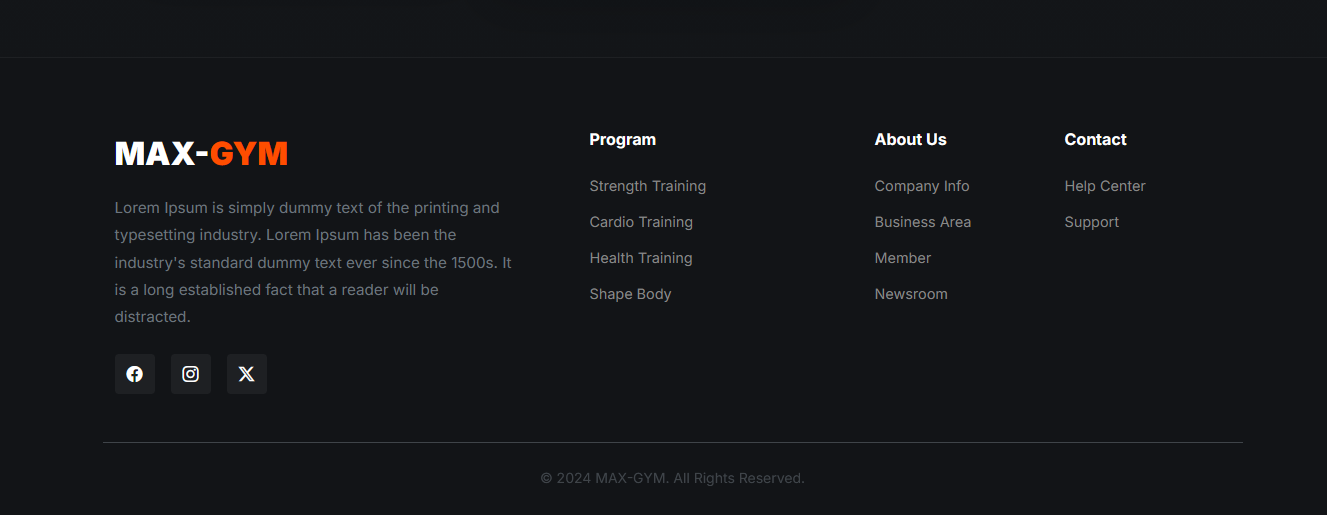Image resolution: width=1327 pixels, height=515 pixels.
Task: Open the Newsroom link
Action: click(x=911, y=294)
